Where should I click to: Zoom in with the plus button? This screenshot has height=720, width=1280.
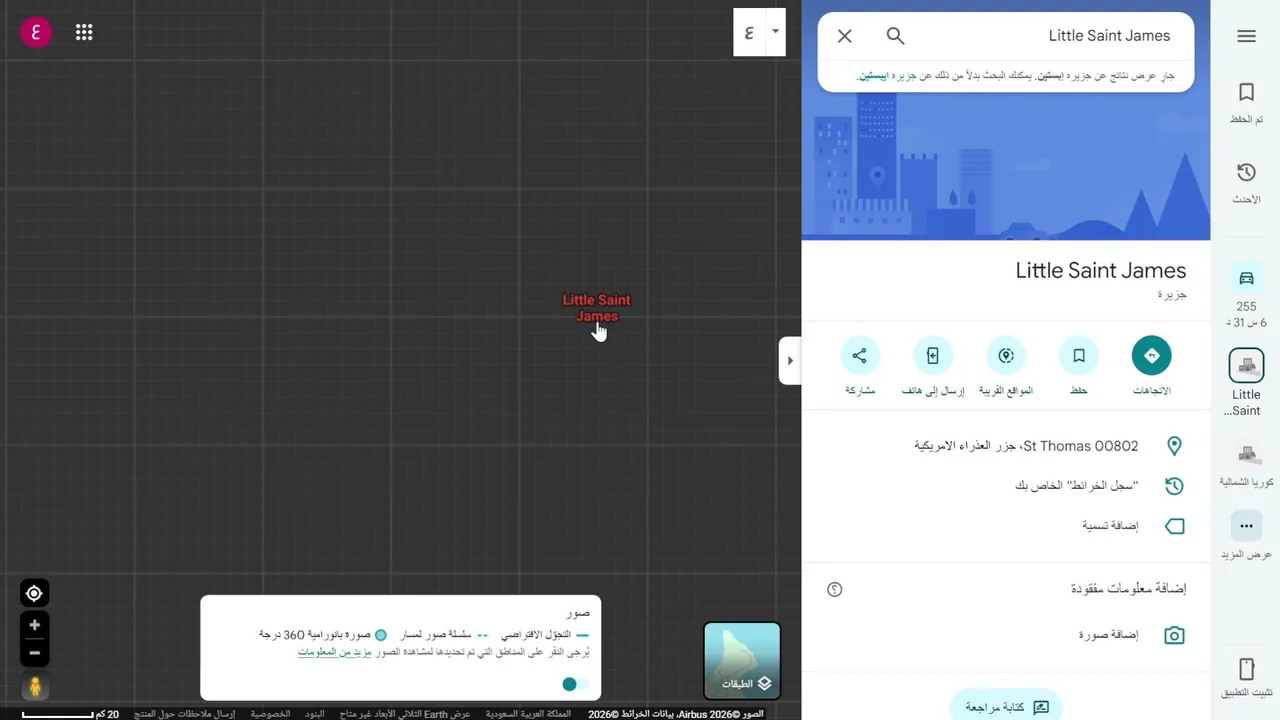[34, 625]
